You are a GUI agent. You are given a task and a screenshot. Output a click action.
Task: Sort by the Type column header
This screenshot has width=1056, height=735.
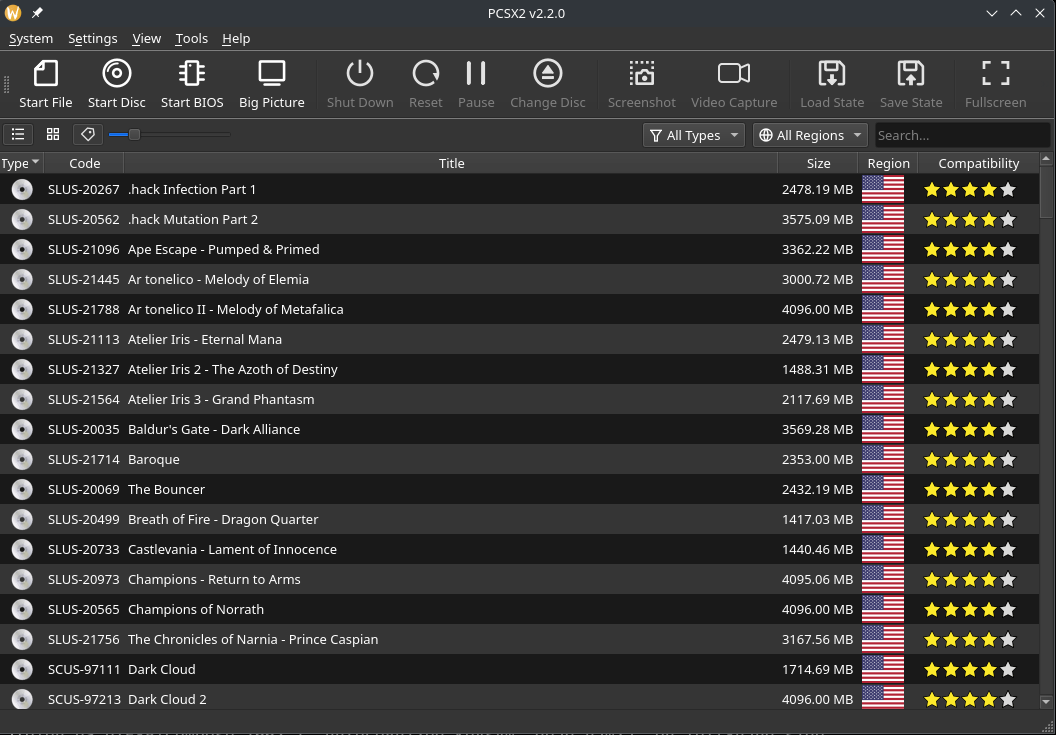coord(21,163)
